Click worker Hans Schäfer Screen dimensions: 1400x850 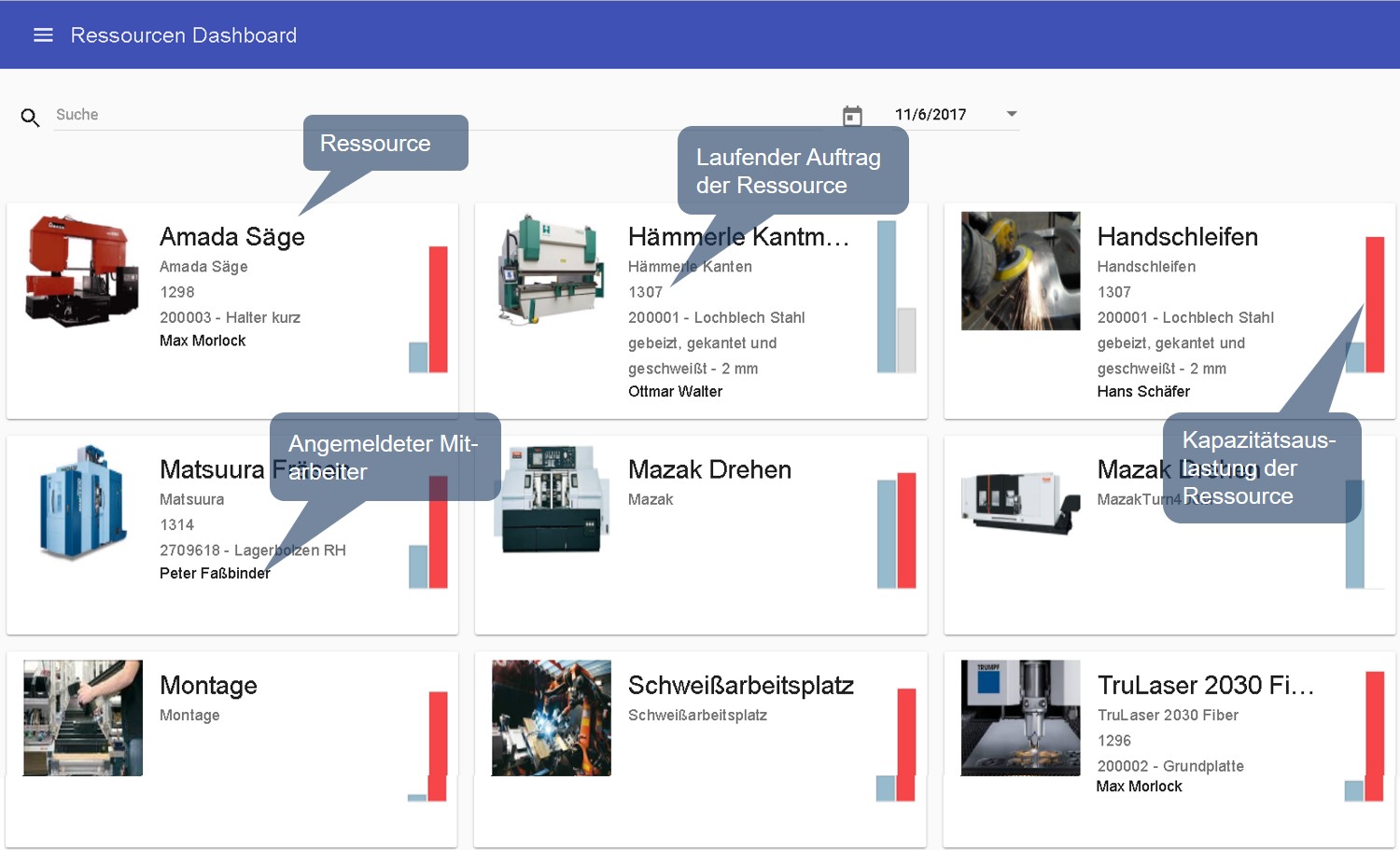pyautogui.click(x=1143, y=392)
